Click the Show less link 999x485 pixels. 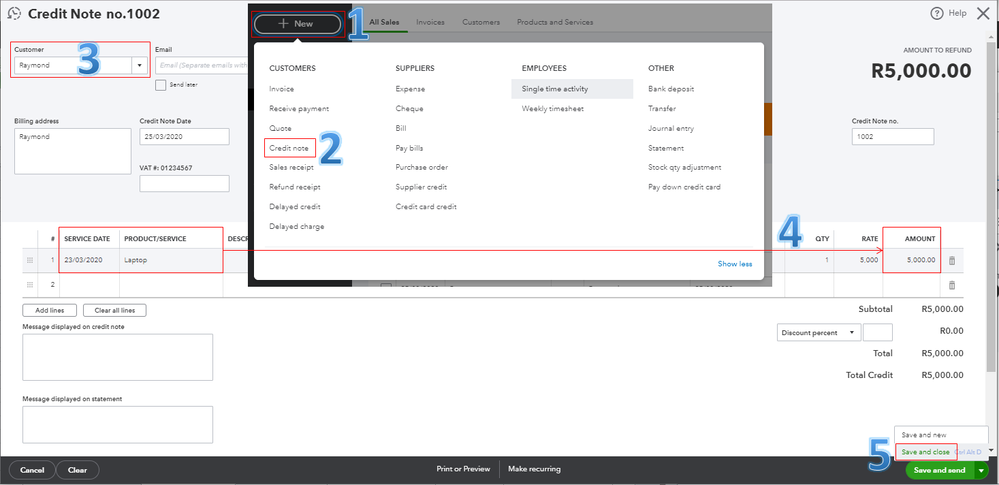click(x=735, y=264)
